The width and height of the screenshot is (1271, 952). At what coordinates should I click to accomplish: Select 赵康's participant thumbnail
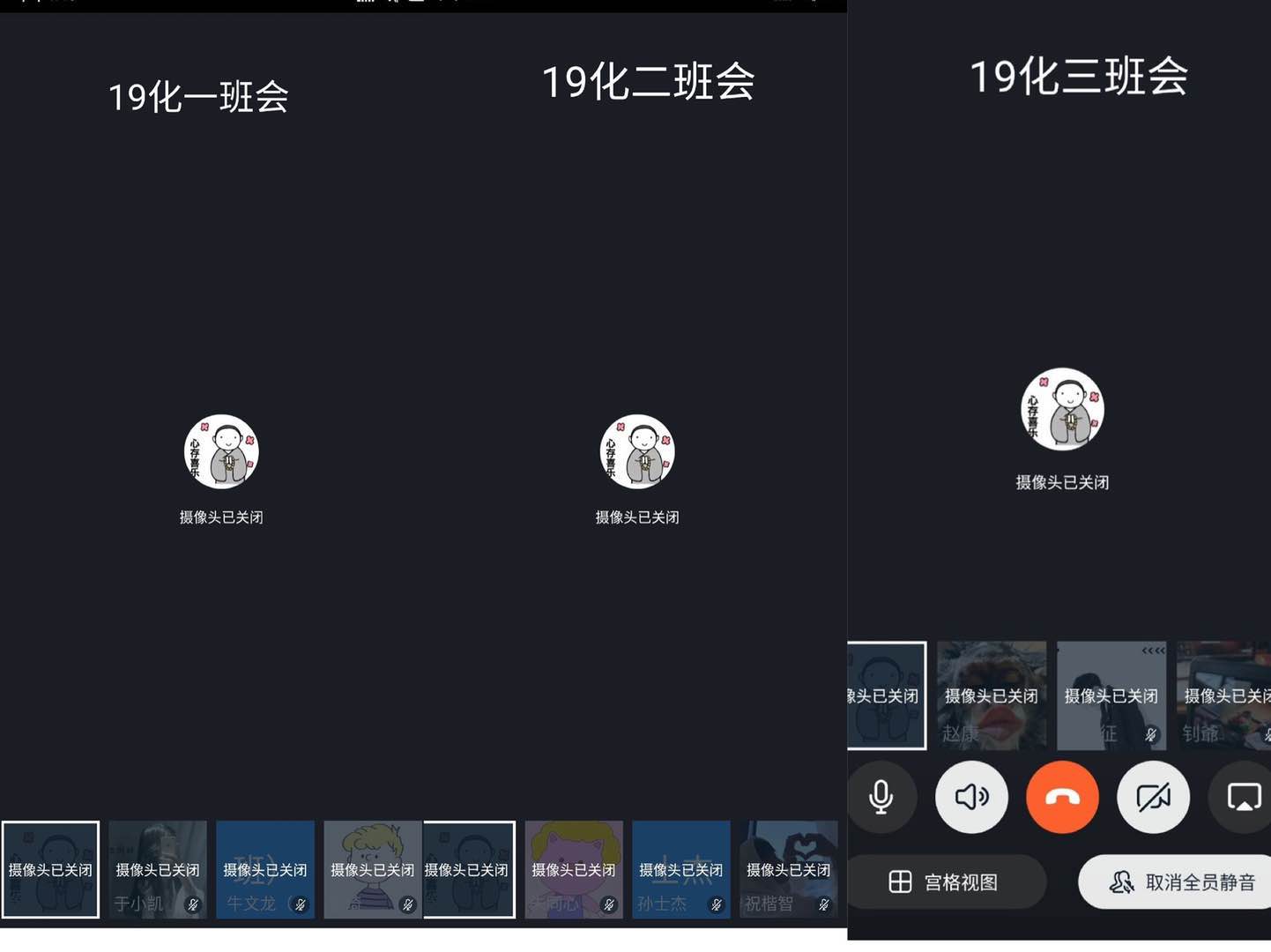click(x=991, y=695)
